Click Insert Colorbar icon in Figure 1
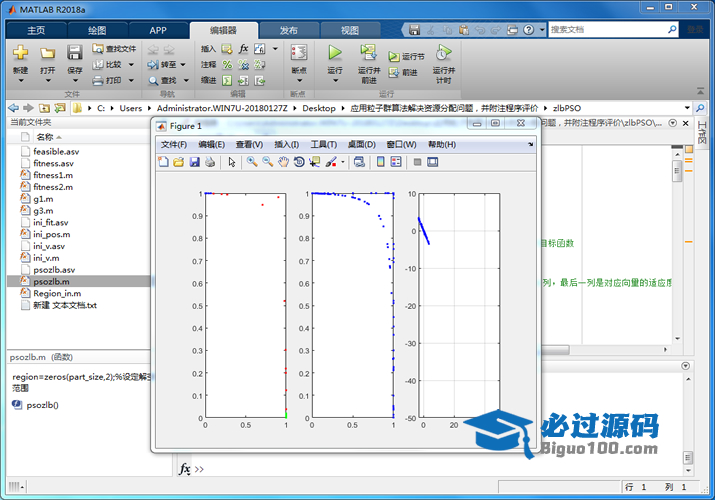The height and width of the screenshot is (500, 715). 380,162
